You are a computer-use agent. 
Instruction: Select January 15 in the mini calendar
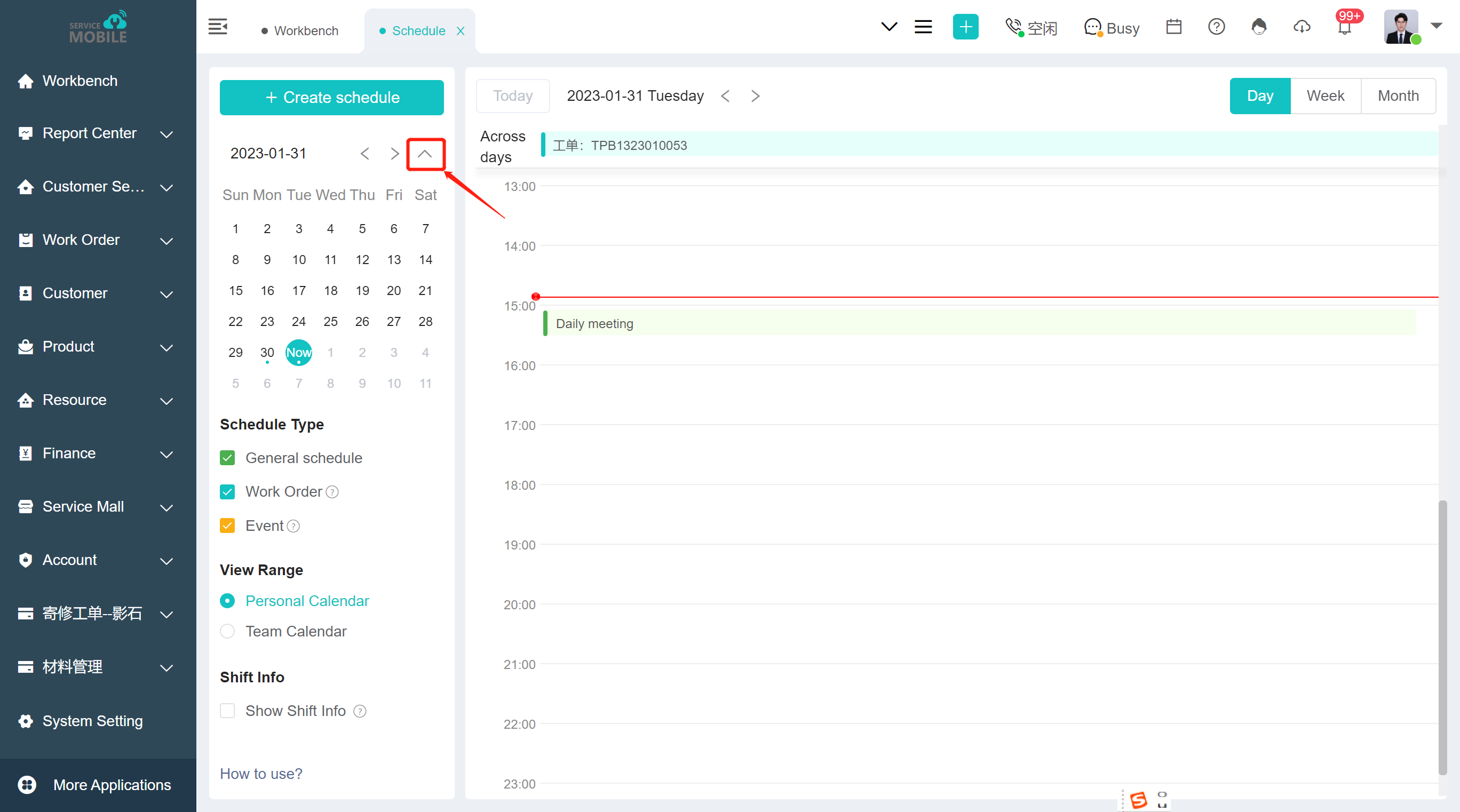236,291
